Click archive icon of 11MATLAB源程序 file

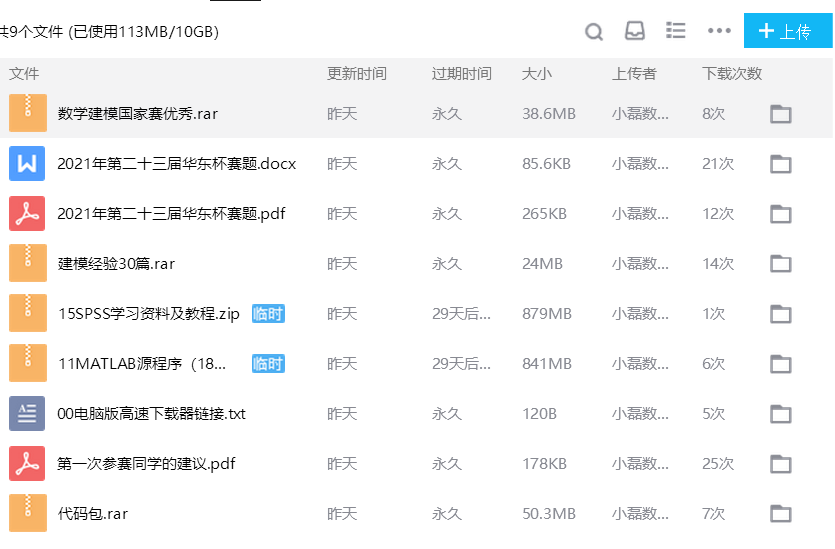tap(28, 363)
